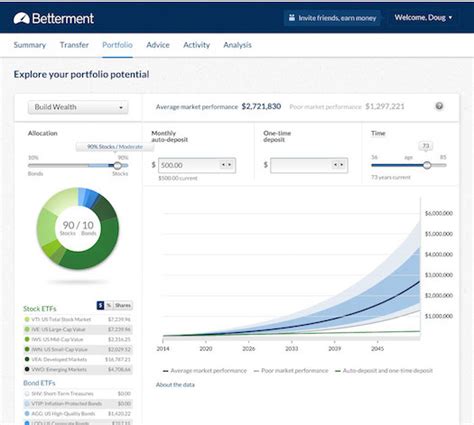474x425 pixels.
Task: Click the IWN US Small-Cap Value row label
Action: pyautogui.click(x=59, y=349)
